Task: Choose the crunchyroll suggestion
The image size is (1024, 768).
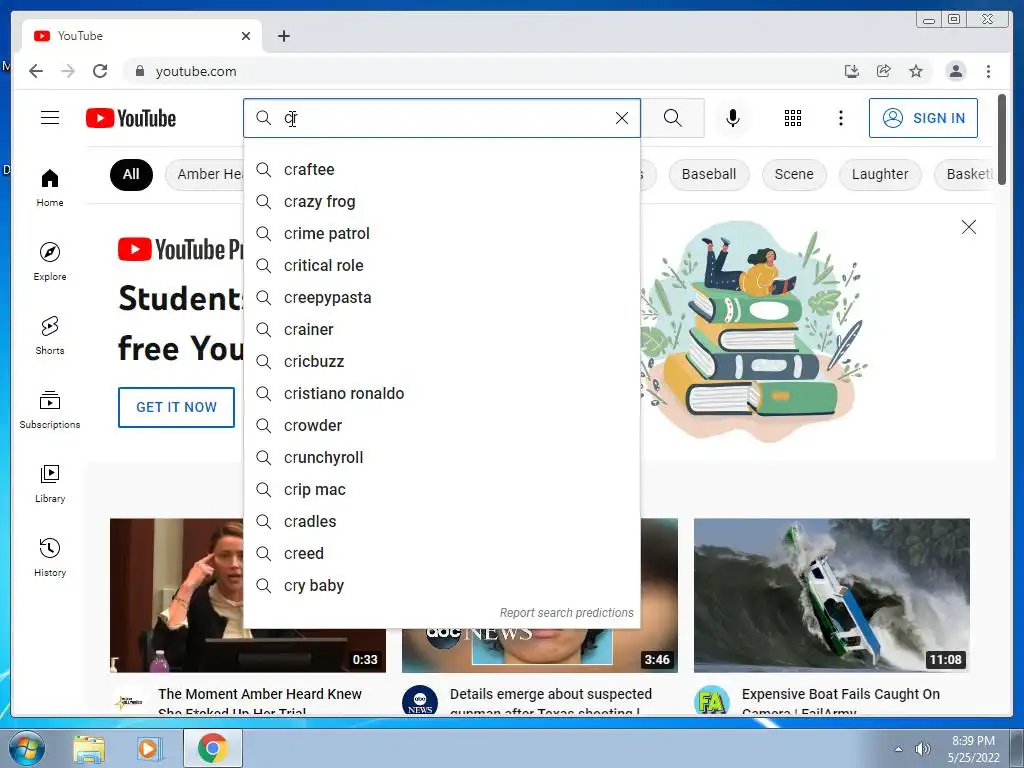Action: click(x=441, y=457)
